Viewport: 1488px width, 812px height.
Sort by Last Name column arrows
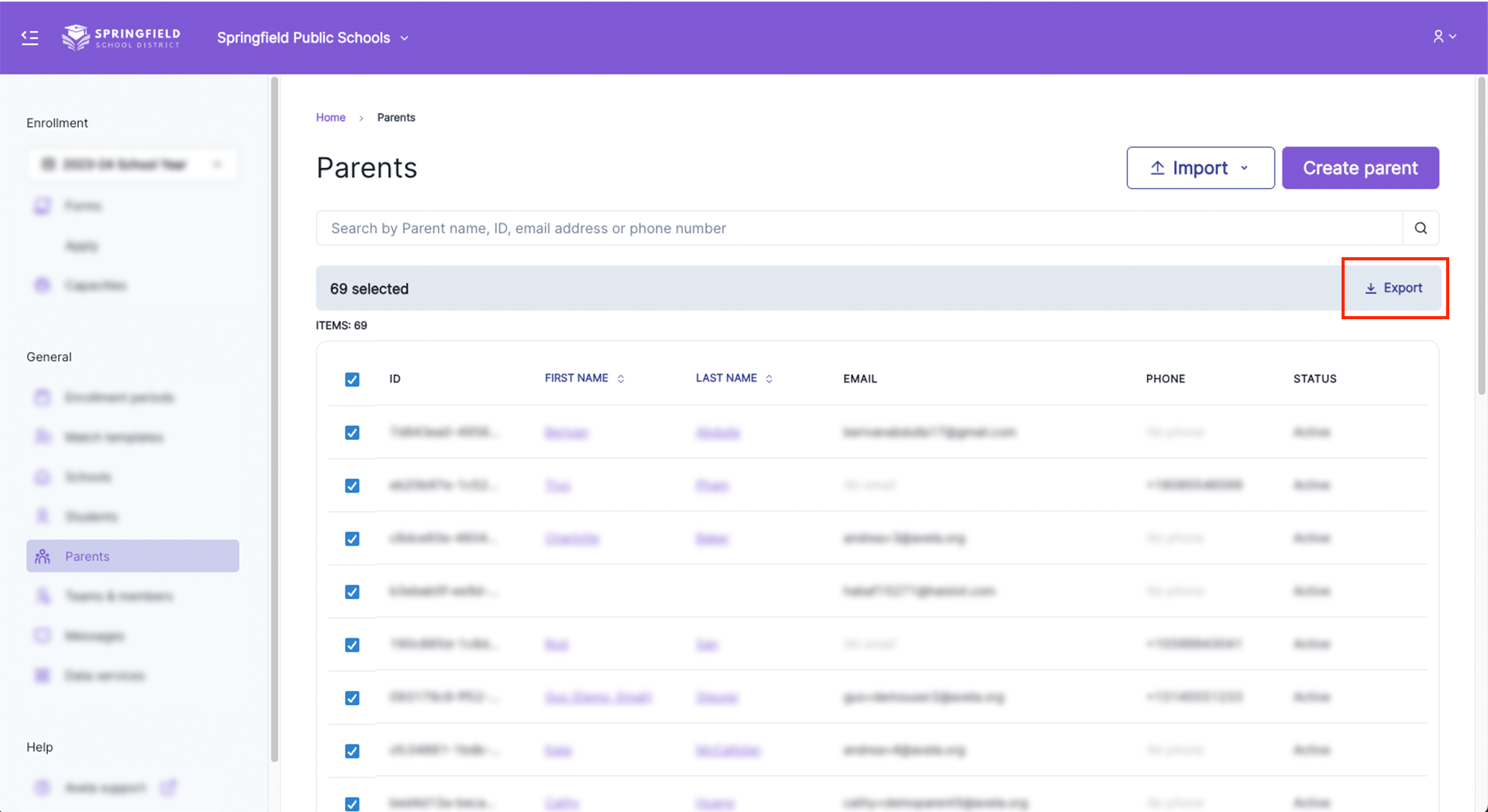769,379
